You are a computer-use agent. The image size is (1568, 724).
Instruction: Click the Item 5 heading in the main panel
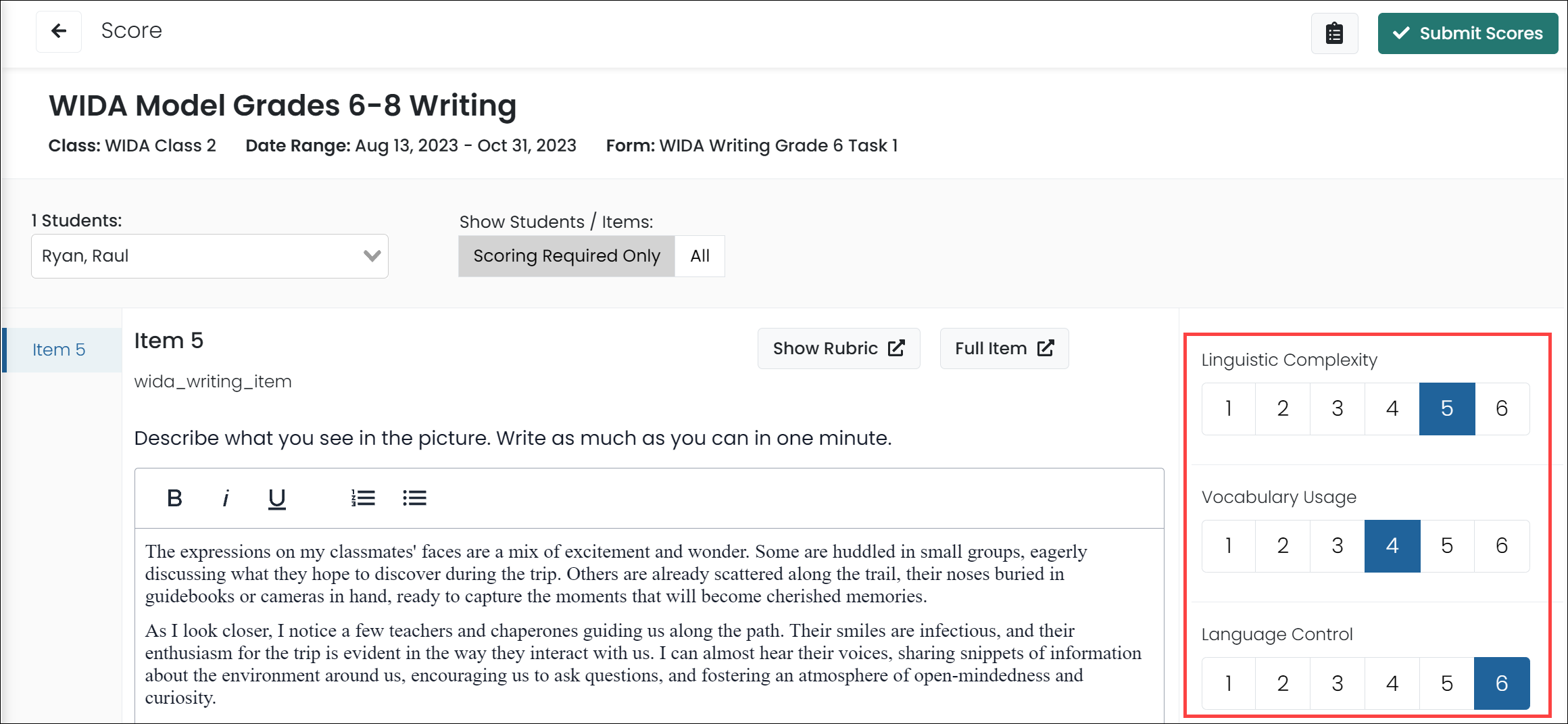tap(169, 340)
